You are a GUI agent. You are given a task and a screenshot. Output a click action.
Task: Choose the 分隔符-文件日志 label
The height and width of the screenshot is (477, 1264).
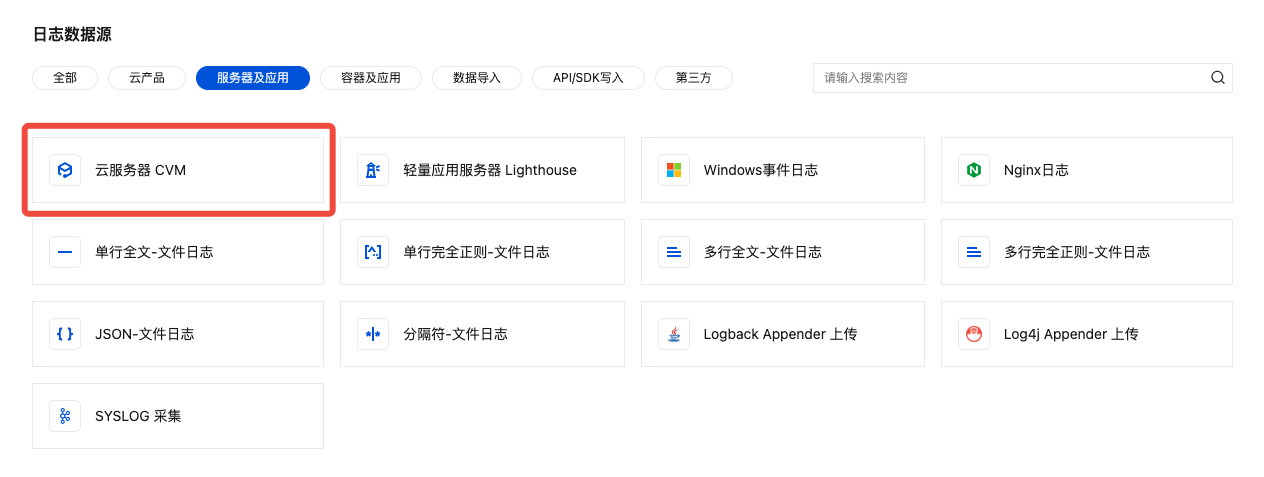(456, 334)
